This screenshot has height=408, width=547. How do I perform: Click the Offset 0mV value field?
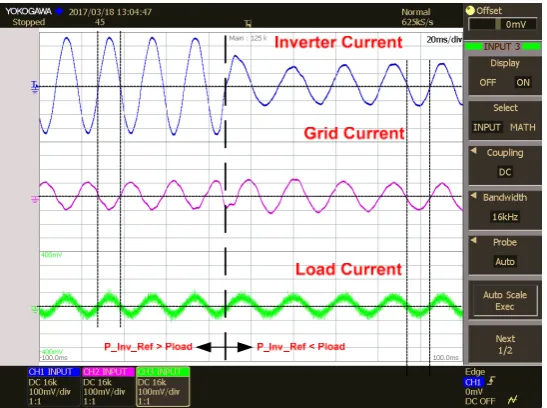coord(502,24)
